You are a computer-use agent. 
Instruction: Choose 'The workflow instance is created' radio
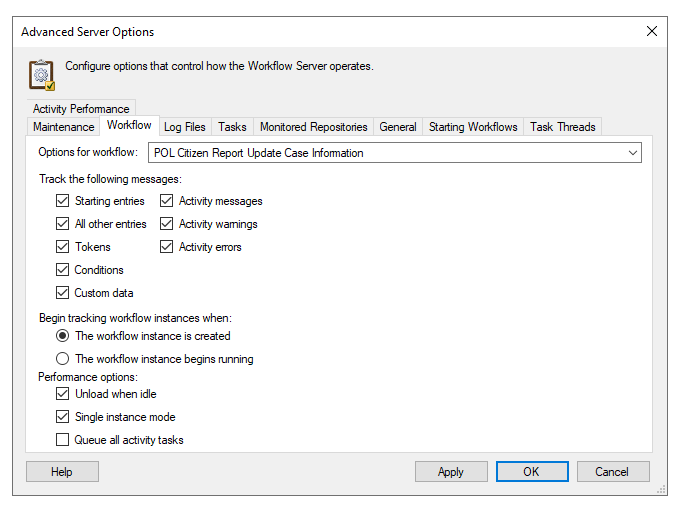point(63,336)
